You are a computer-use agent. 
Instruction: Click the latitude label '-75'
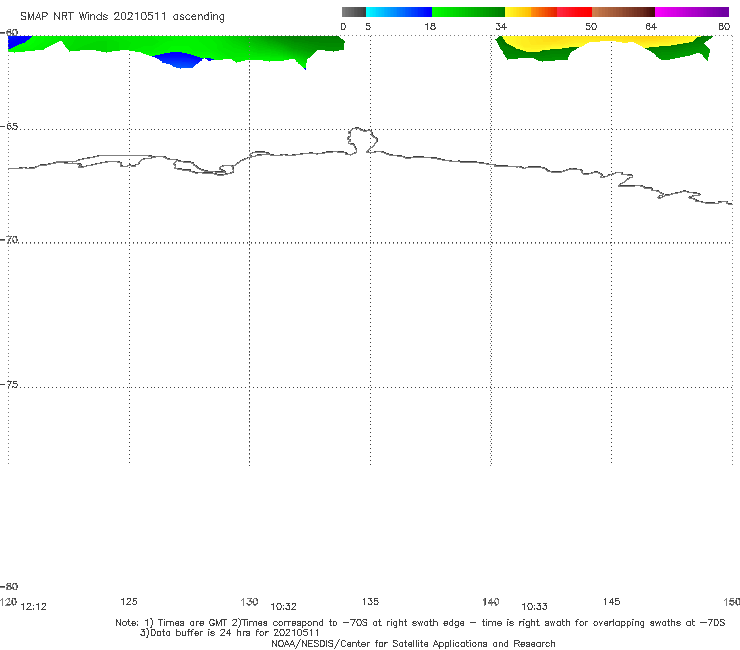pyautogui.click(x=9, y=385)
